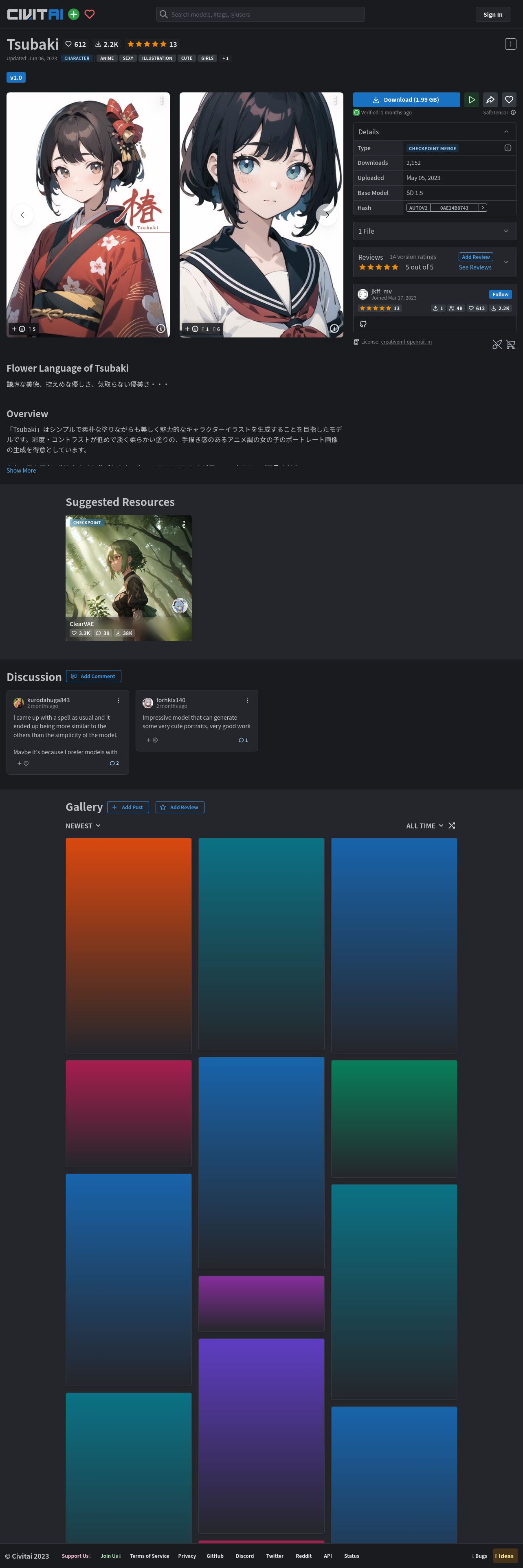The width and height of the screenshot is (523, 1568).
Task: Follow user jkff_mv
Action: [501, 294]
